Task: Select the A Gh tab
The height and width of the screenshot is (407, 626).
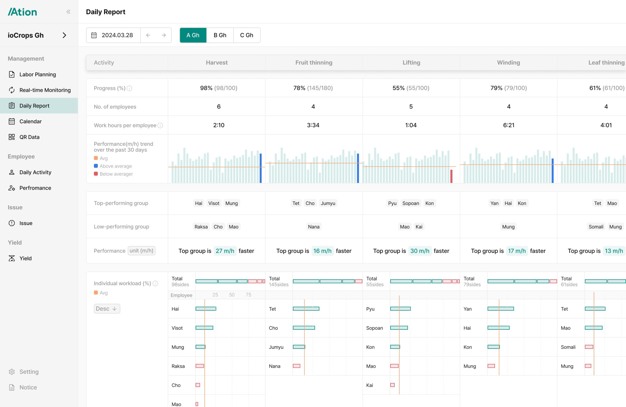Action: pos(193,35)
